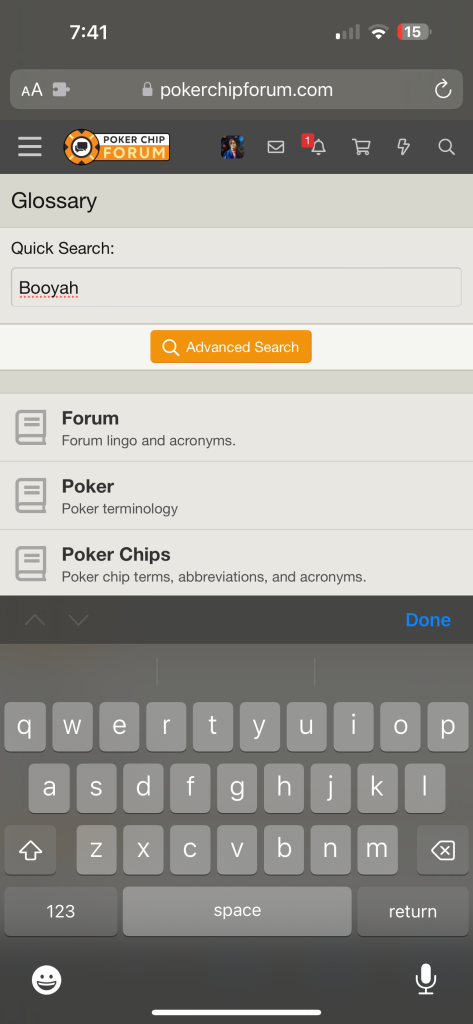Click the Poker Chip Forum logo
The height and width of the screenshot is (1024, 473).
pos(117,146)
